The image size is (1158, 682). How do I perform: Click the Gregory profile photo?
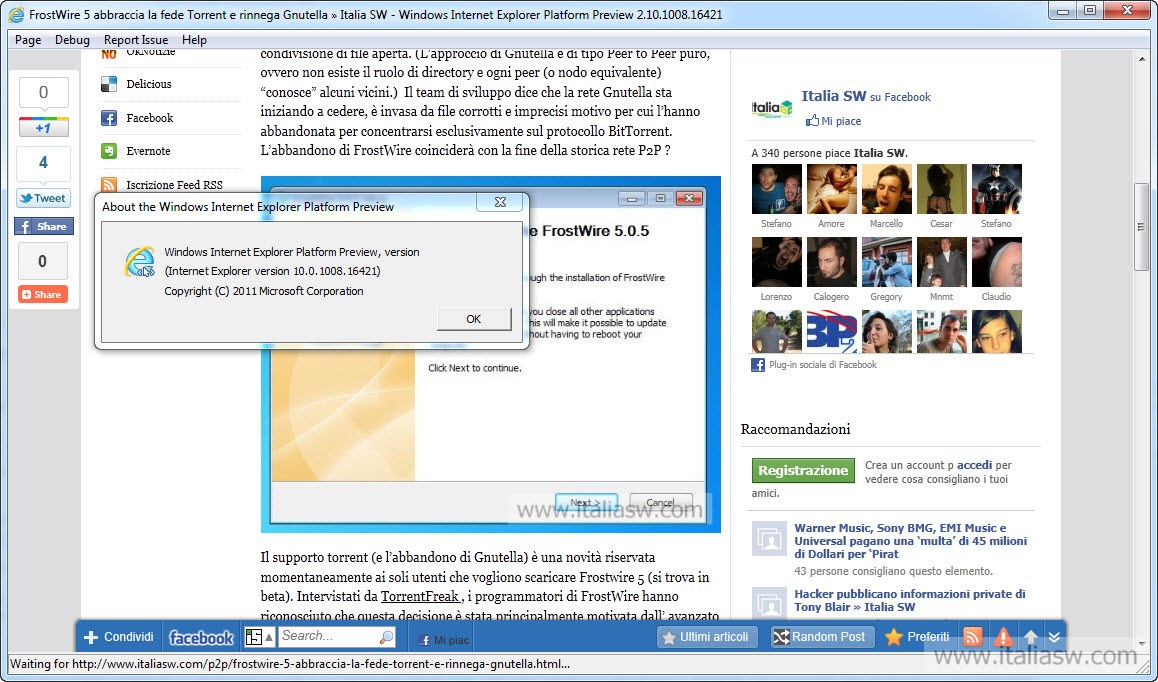887,262
